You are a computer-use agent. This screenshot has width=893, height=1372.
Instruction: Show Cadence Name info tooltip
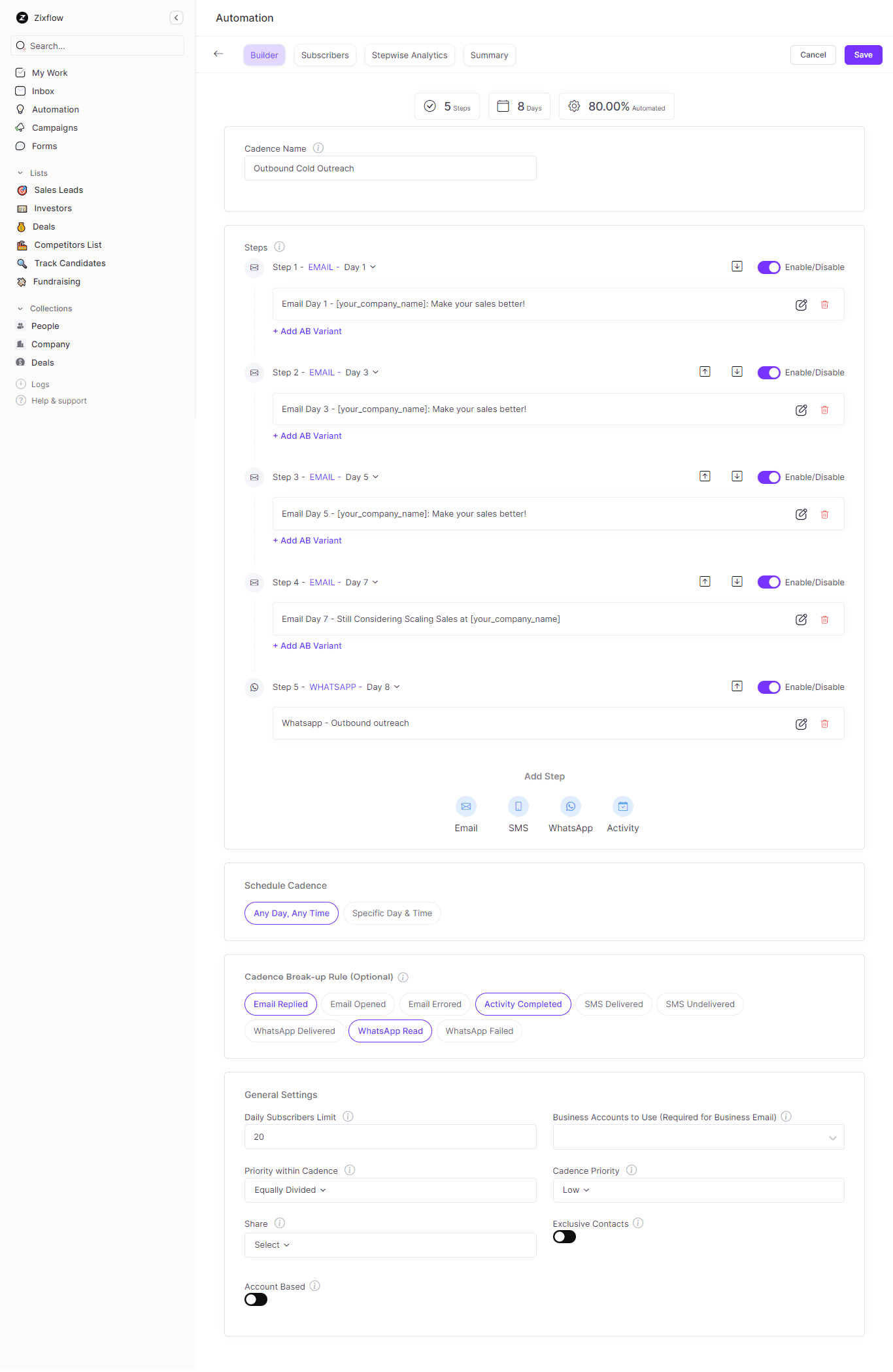[318, 148]
